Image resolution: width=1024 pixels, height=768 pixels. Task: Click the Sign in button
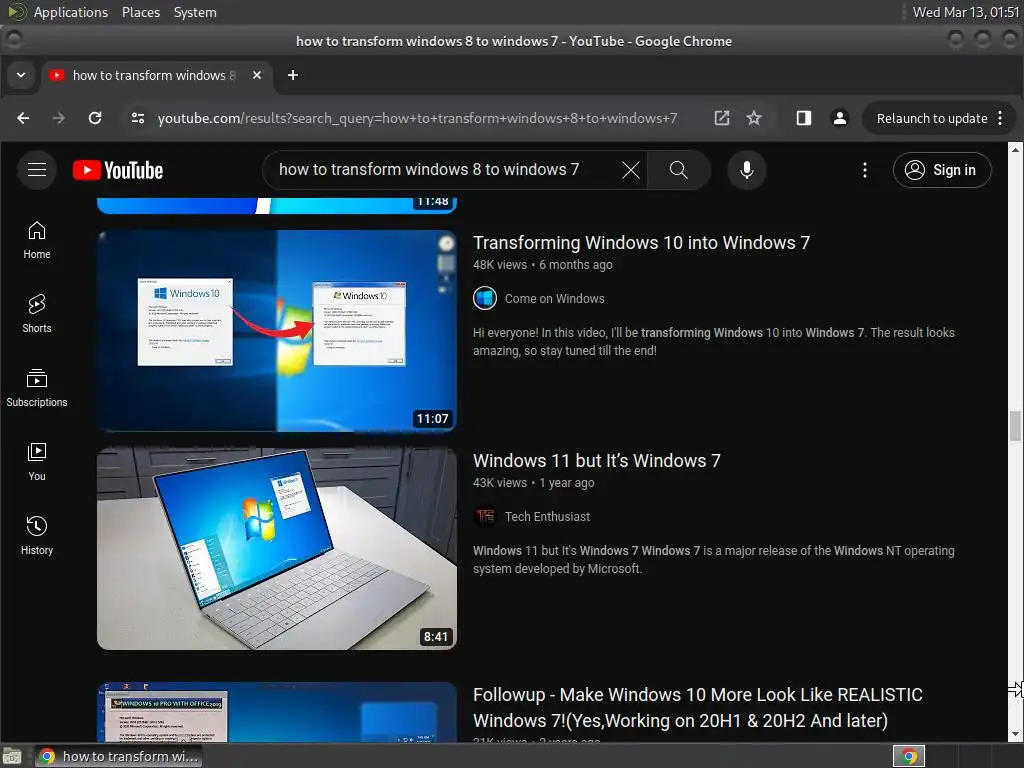point(942,170)
